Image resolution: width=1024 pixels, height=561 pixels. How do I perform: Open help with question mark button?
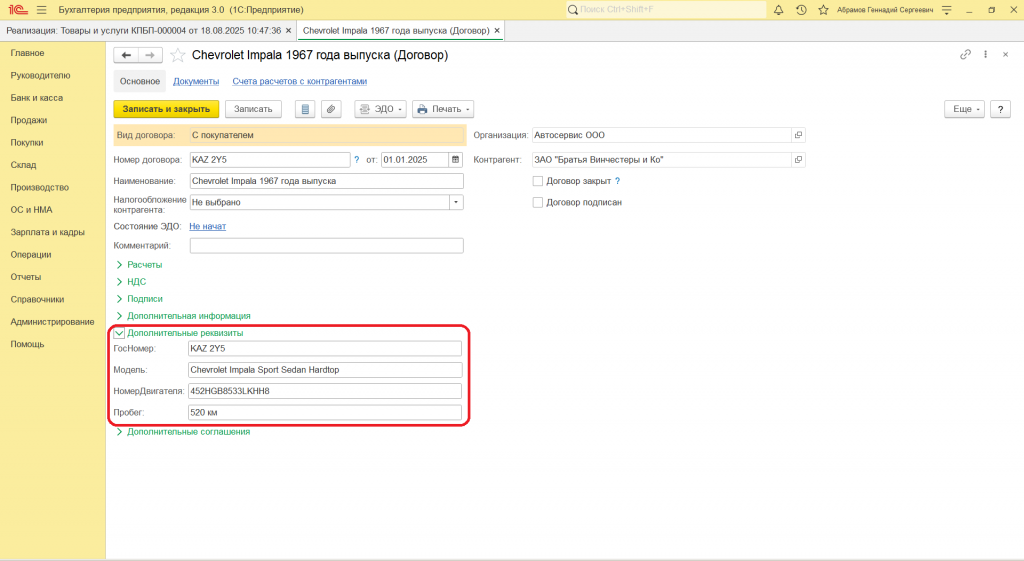coord(1000,109)
